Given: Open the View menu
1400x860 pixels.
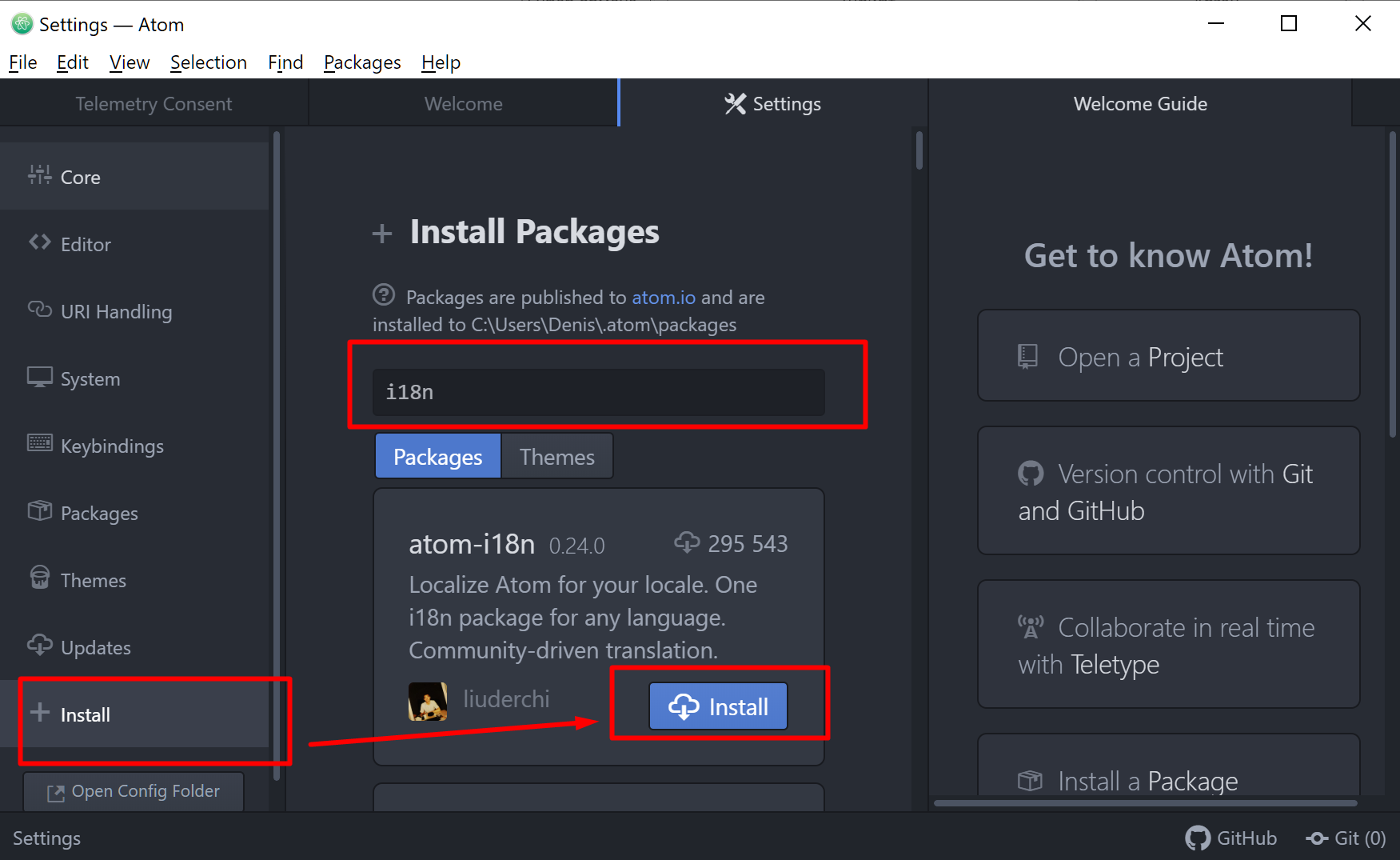Looking at the screenshot, I should [130, 62].
